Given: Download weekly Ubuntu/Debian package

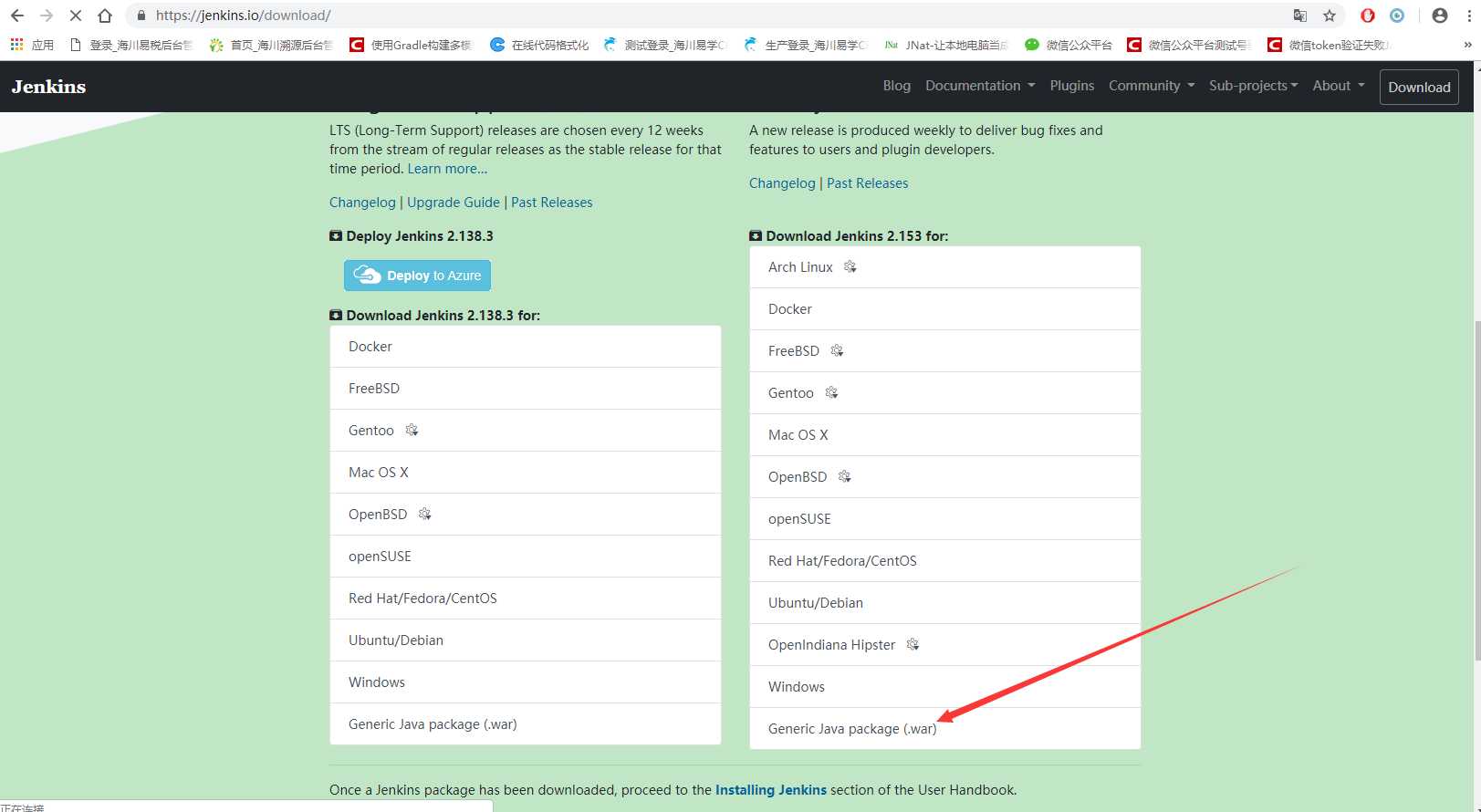Looking at the screenshot, I should [945, 603].
